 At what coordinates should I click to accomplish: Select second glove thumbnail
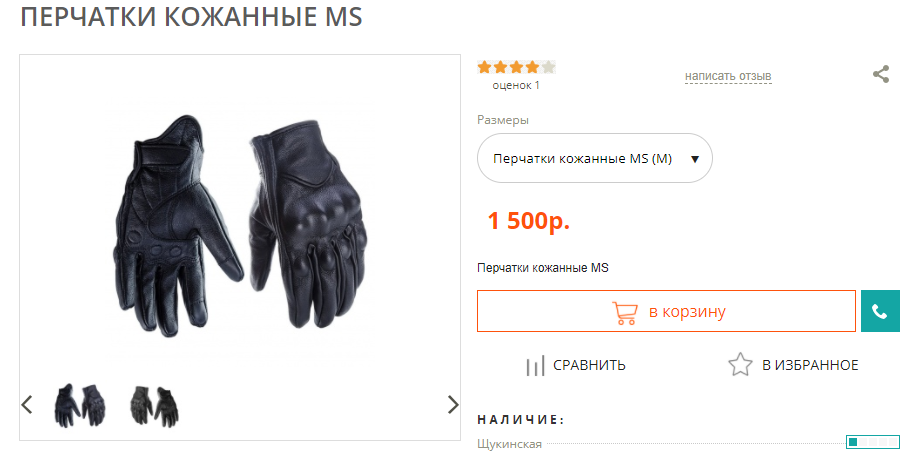point(154,405)
